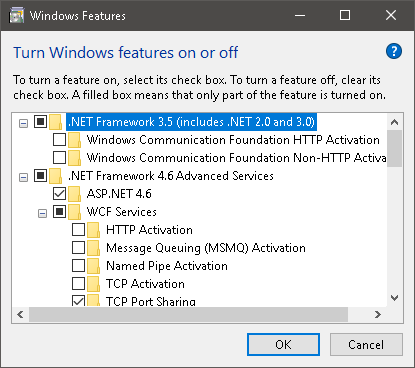
Task: Click the folder icon beside HTTP Activation
Action: tap(94, 230)
